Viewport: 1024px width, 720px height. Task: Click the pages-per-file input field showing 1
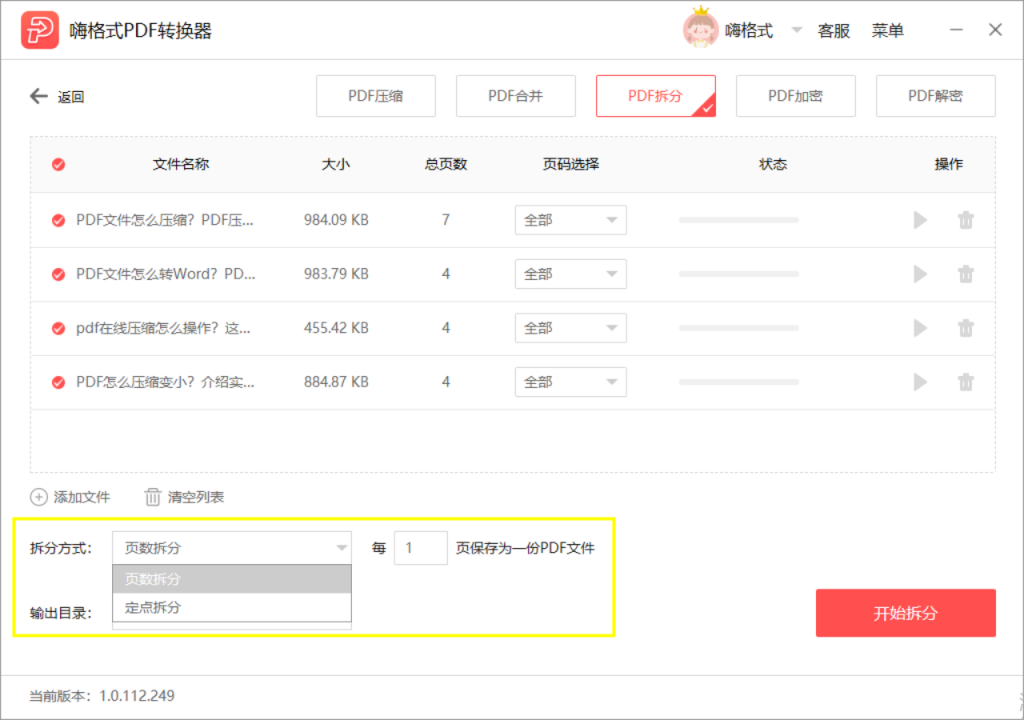[x=421, y=548]
